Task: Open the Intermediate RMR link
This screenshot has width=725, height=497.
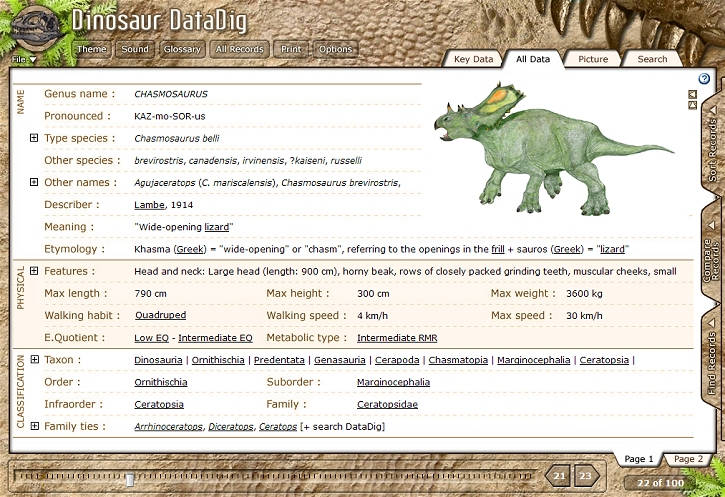Action: point(397,338)
